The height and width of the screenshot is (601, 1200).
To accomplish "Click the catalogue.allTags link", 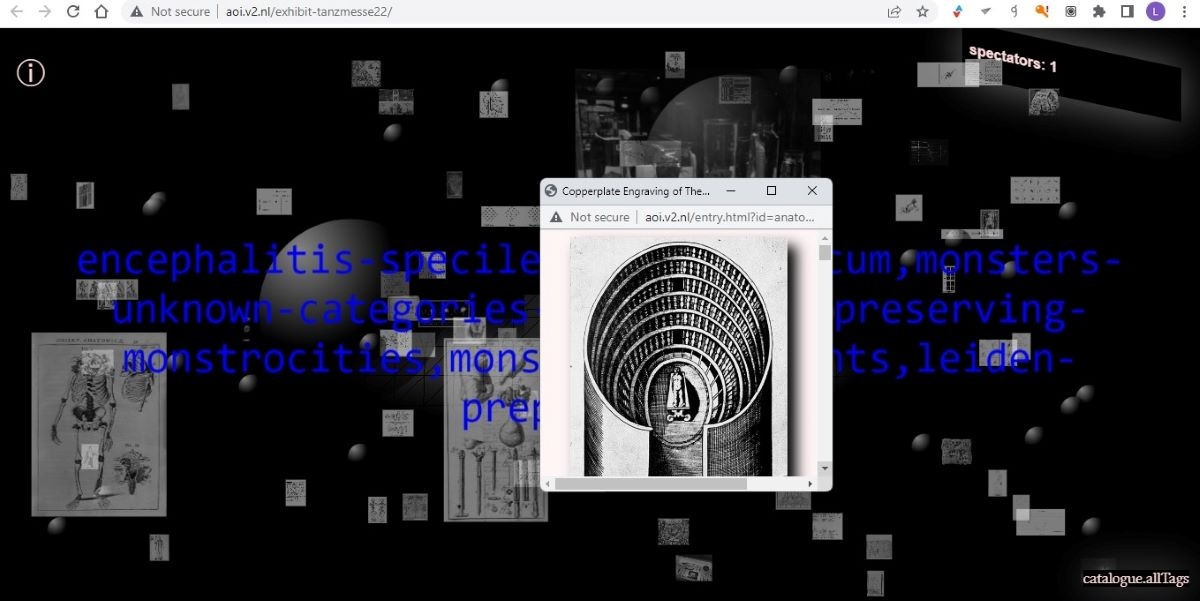I will click(x=1135, y=578).
